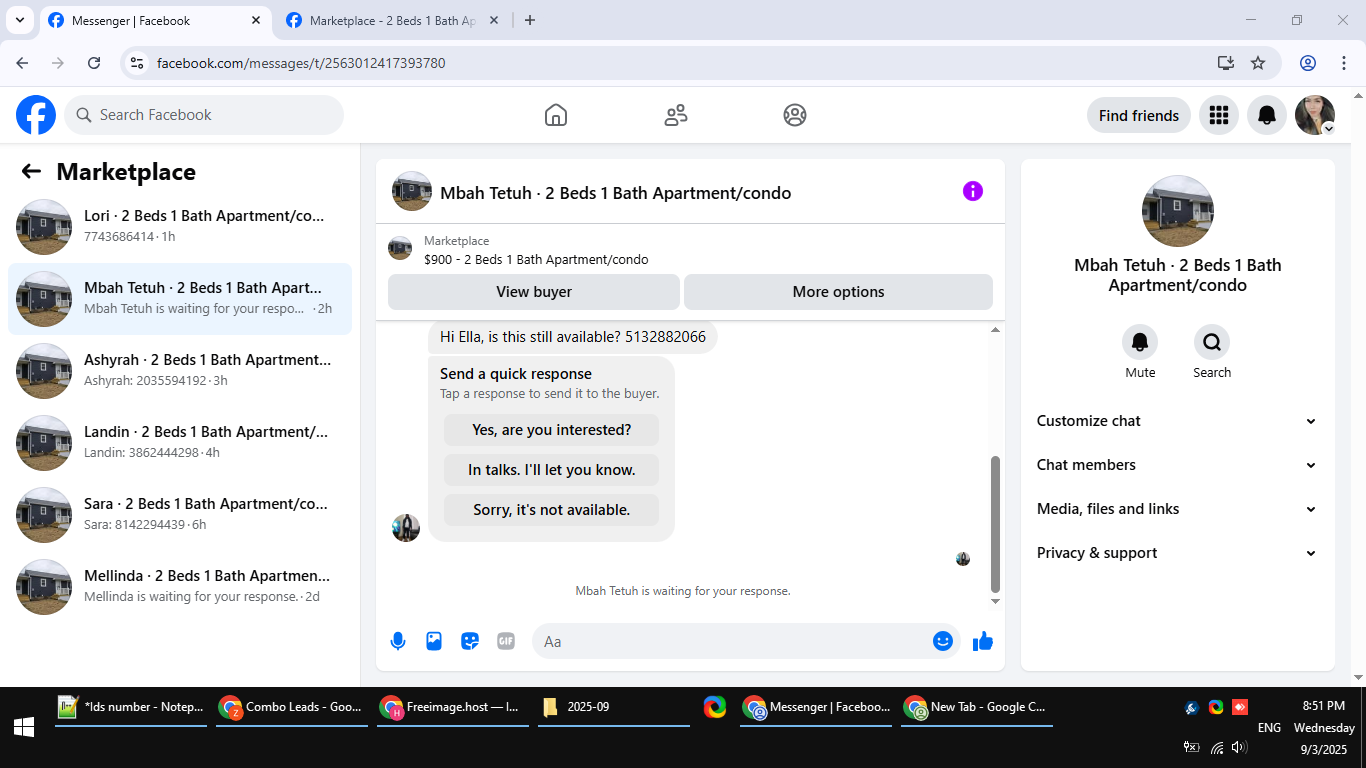1366x768 pixels.
Task: Go to the Home feed icon
Action: 556,115
